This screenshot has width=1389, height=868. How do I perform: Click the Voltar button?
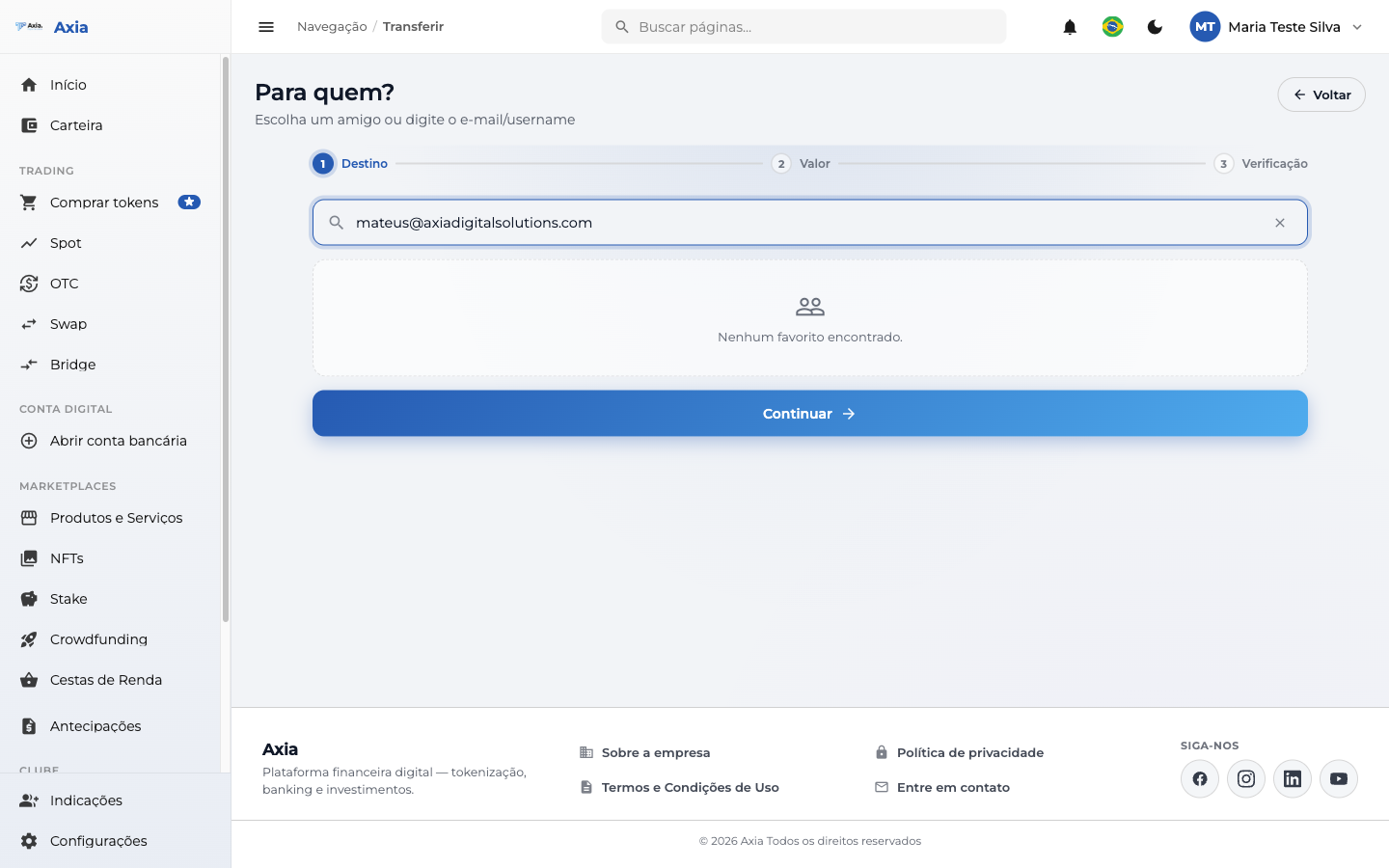pyautogui.click(x=1321, y=95)
